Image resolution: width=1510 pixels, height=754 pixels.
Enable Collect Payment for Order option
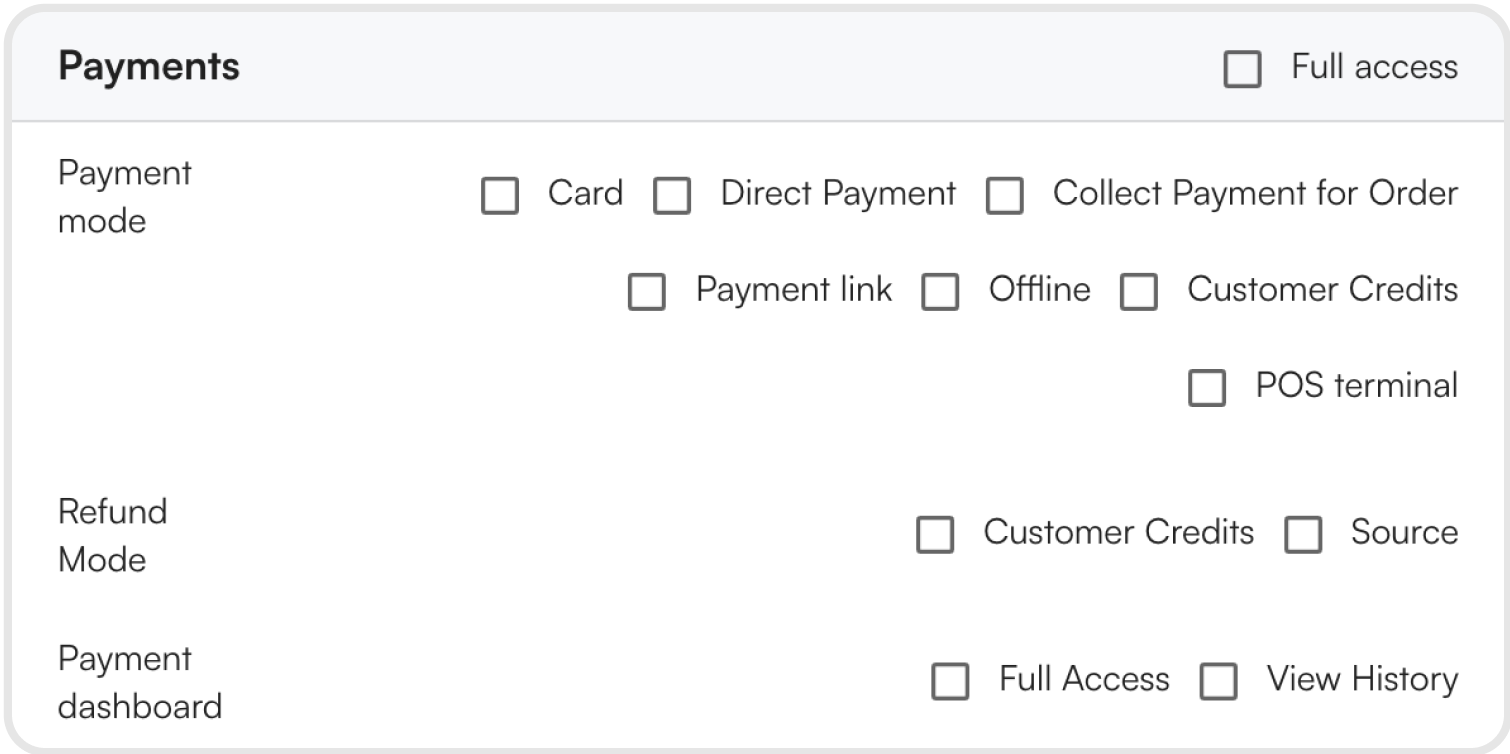coord(1005,196)
